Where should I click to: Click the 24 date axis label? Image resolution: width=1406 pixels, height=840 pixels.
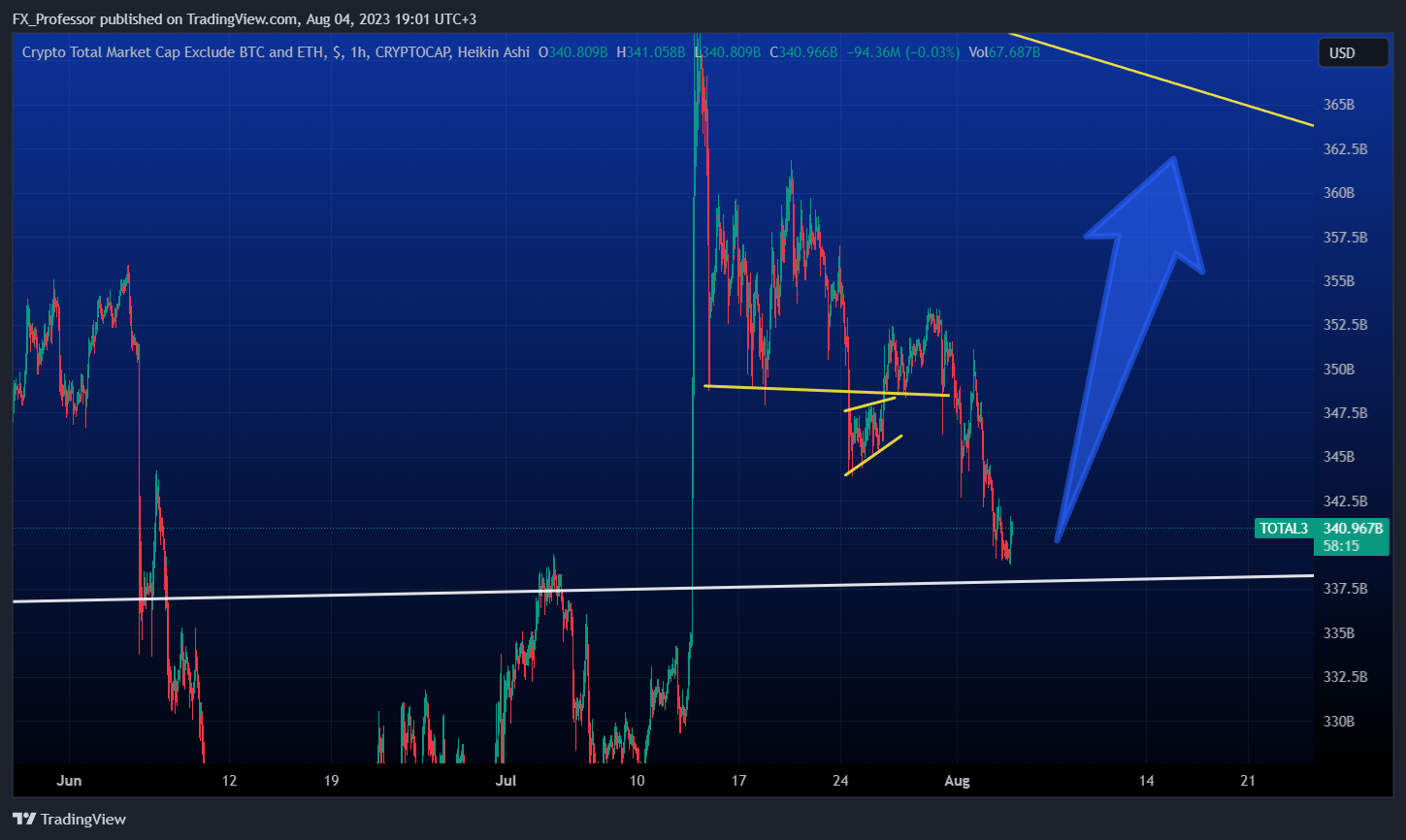(x=840, y=781)
